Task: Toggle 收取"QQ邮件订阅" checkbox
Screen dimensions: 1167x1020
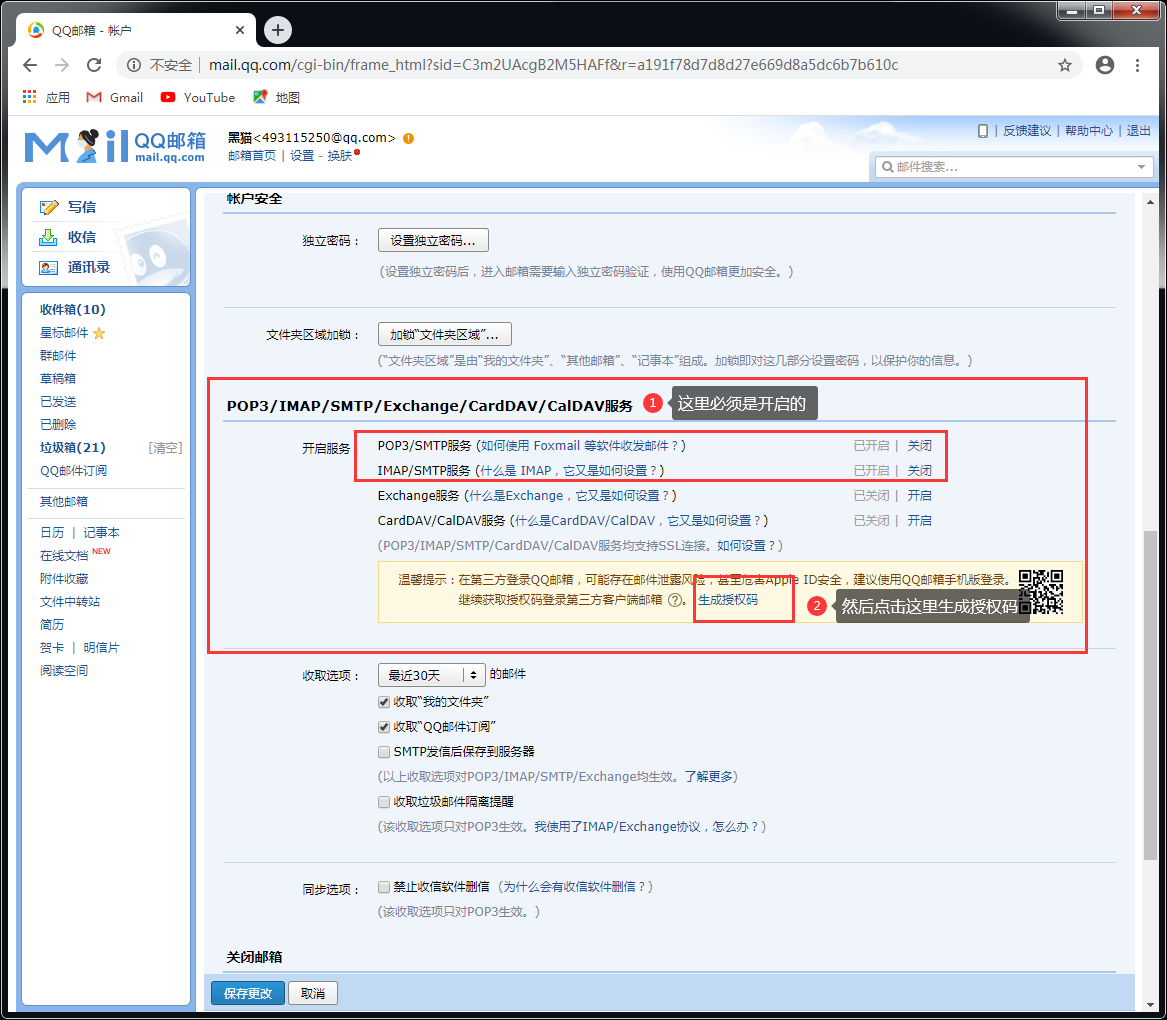Action: [x=384, y=727]
